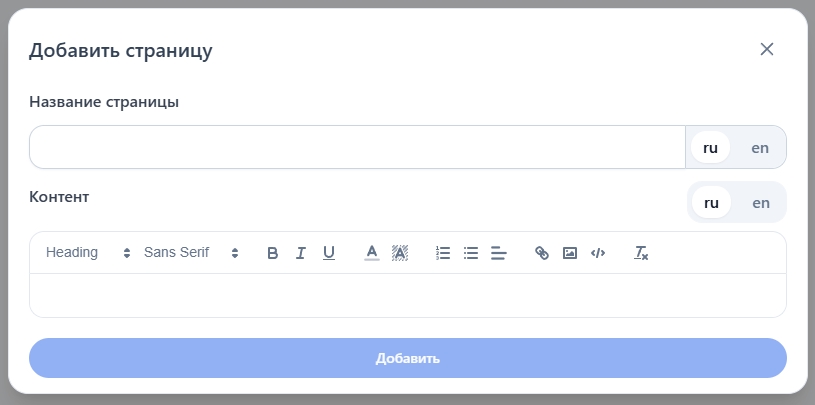Image resolution: width=815 pixels, height=405 pixels.
Task: Insert a hyperlink in the content
Action: tap(542, 253)
